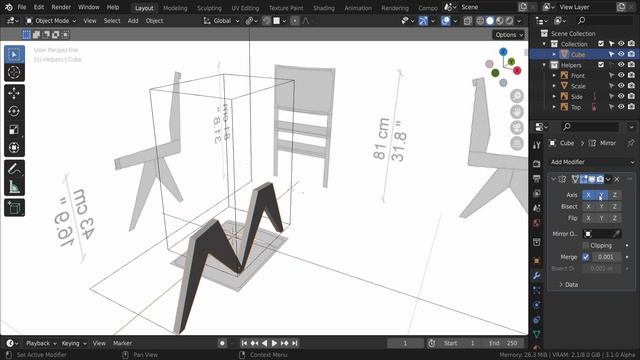Click the End frame 250 field
The image size is (640, 360).
click(503, 343)
